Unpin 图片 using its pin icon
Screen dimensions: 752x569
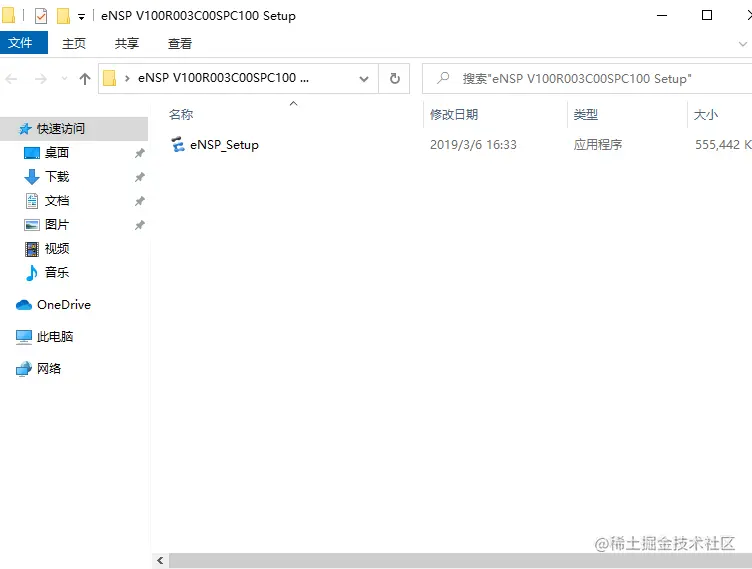tap(140, 225)
